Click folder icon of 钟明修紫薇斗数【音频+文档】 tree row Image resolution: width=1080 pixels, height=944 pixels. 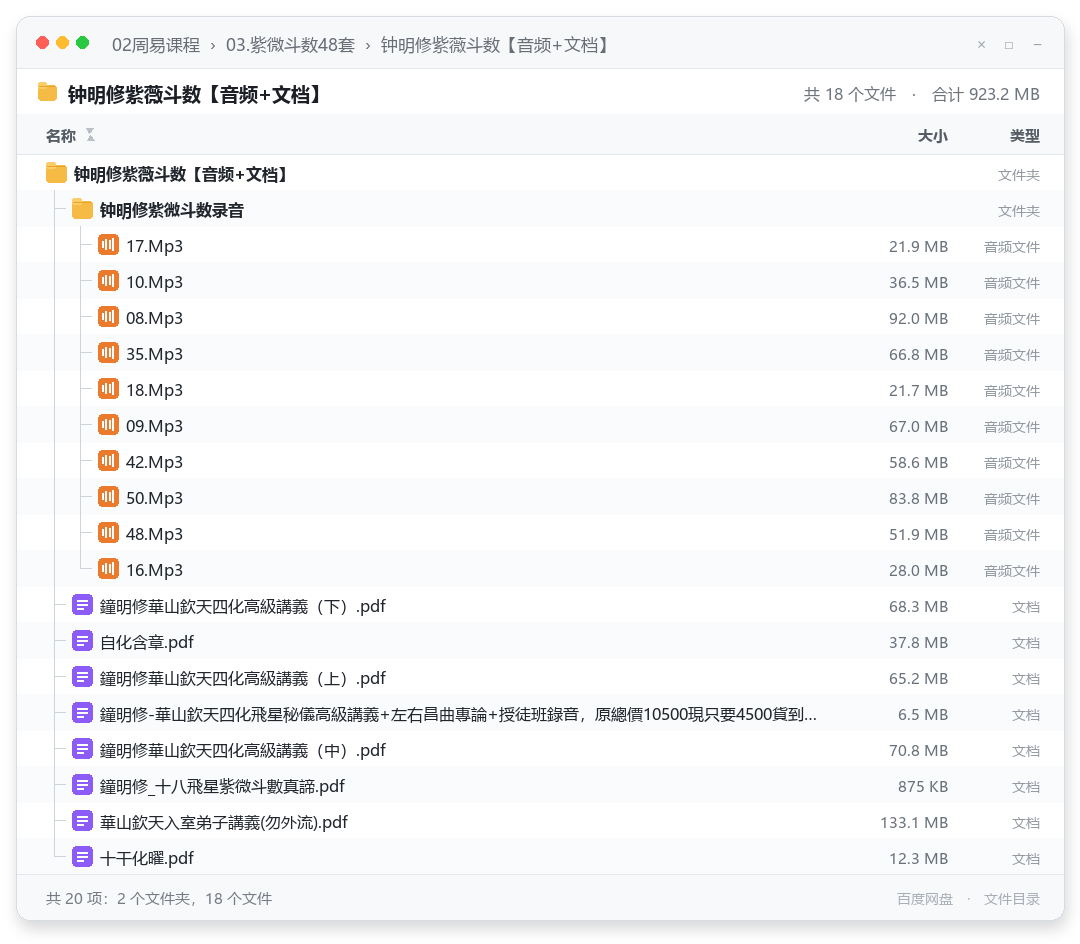click(x=56, y=173)
